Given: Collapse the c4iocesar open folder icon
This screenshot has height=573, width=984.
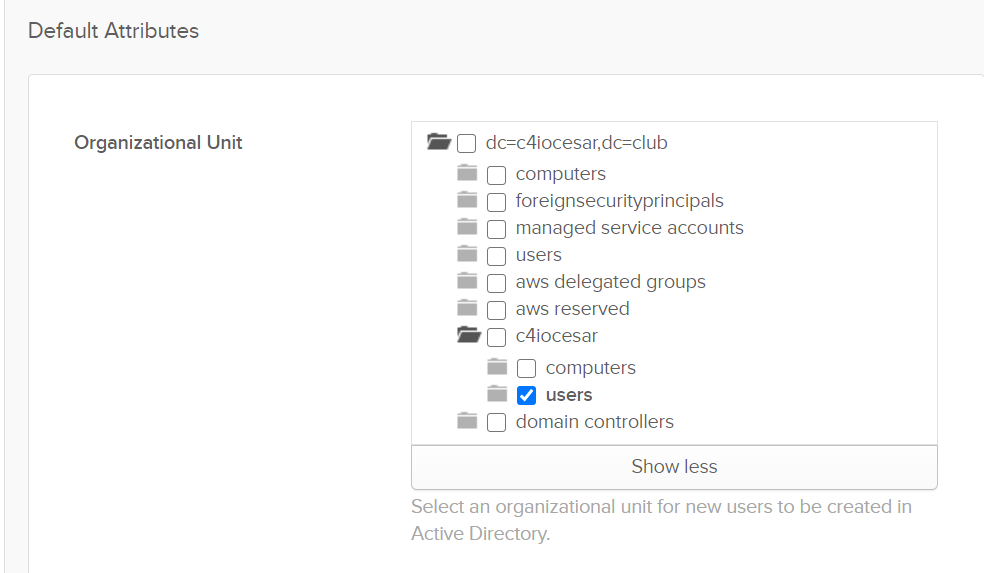Looking at the screenshot, I should pyautogui.click(x=468, y=335).
